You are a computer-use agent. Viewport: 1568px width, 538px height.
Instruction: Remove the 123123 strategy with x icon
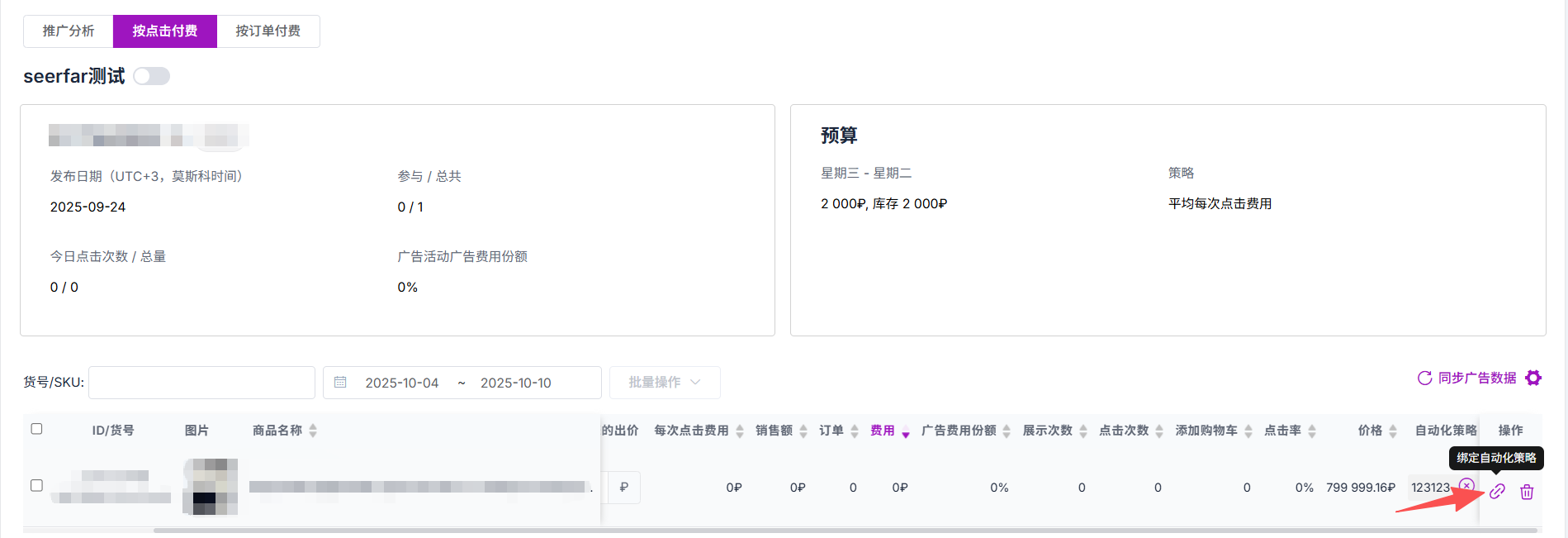pos(1466,485)
